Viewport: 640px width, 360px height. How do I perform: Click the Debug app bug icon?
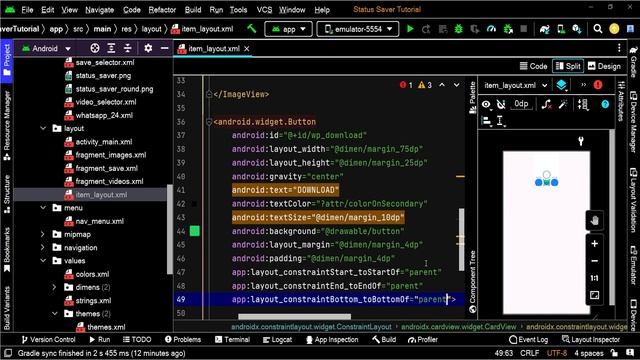[x=458, y=29]
